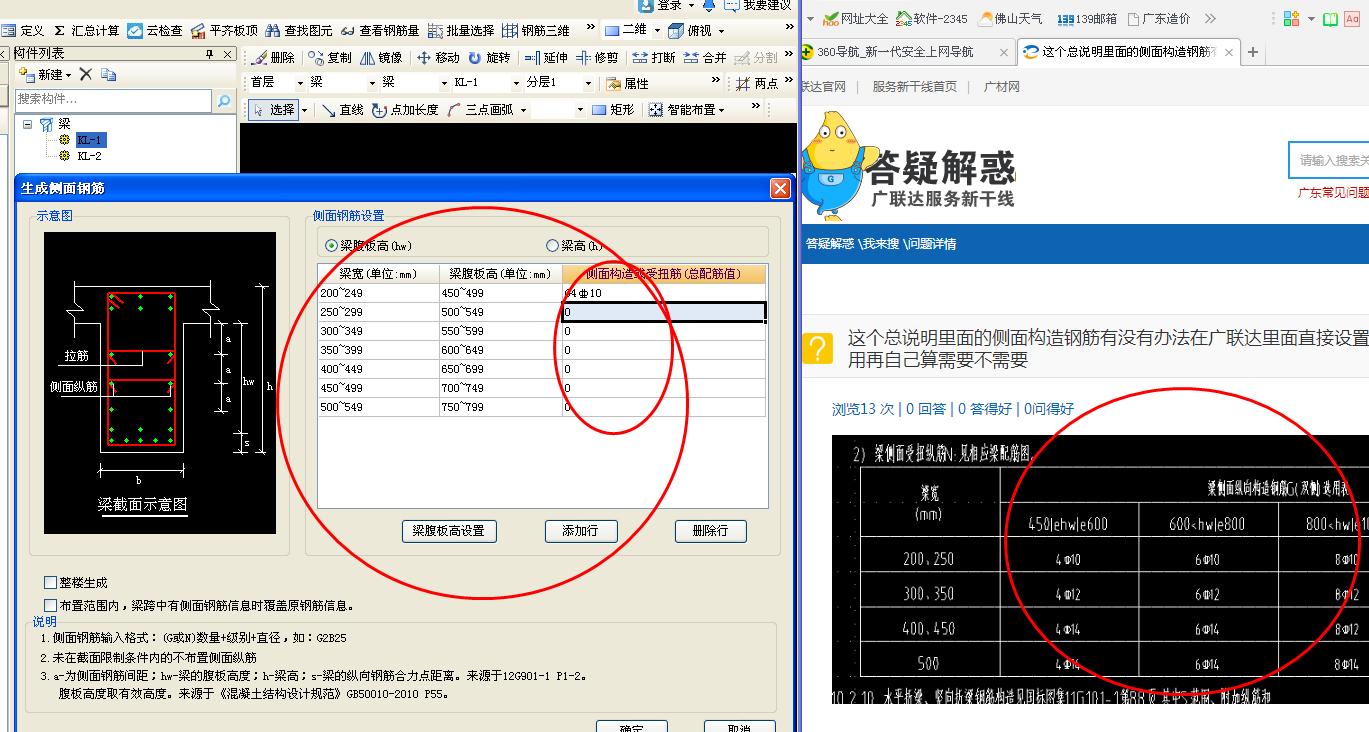This screenshot has height=732, width=1369.
Task: Tick 覆盖原钢筋信息 overwrite checkbox
Action: (x=51, y=605)
